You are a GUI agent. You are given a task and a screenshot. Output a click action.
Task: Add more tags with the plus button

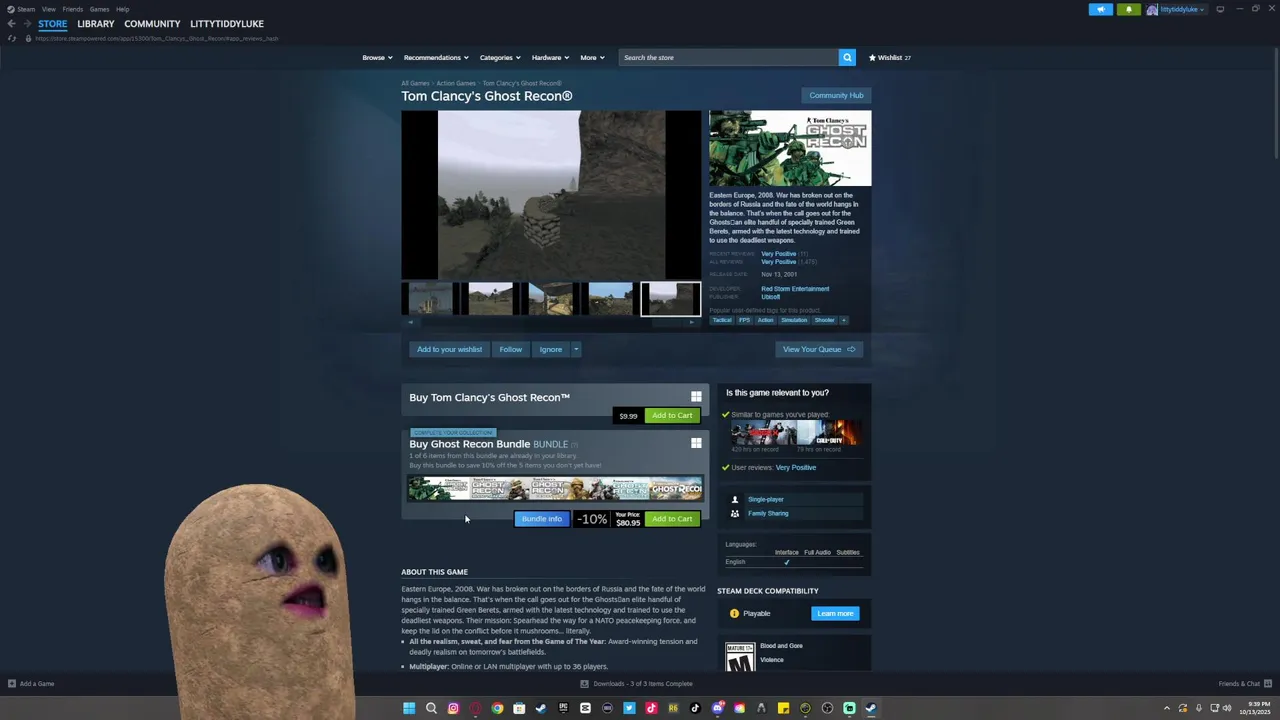pos(843,320)
